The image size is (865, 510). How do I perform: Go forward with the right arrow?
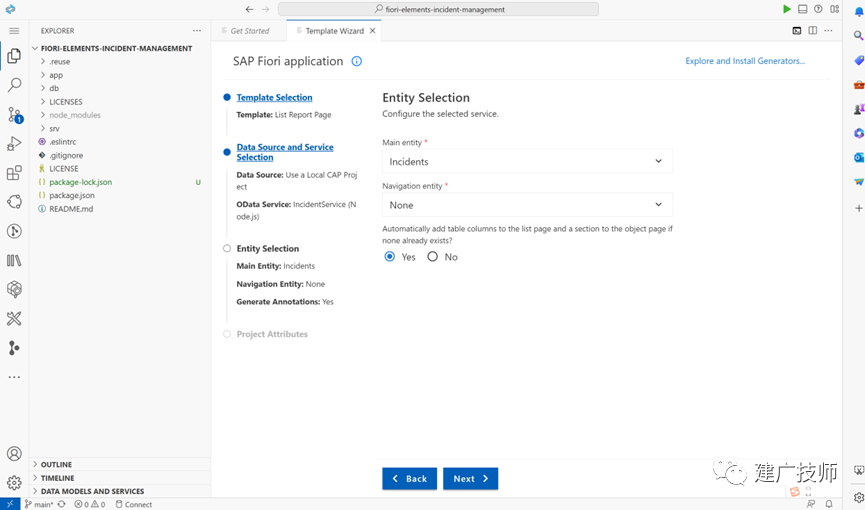pos(265,9)
